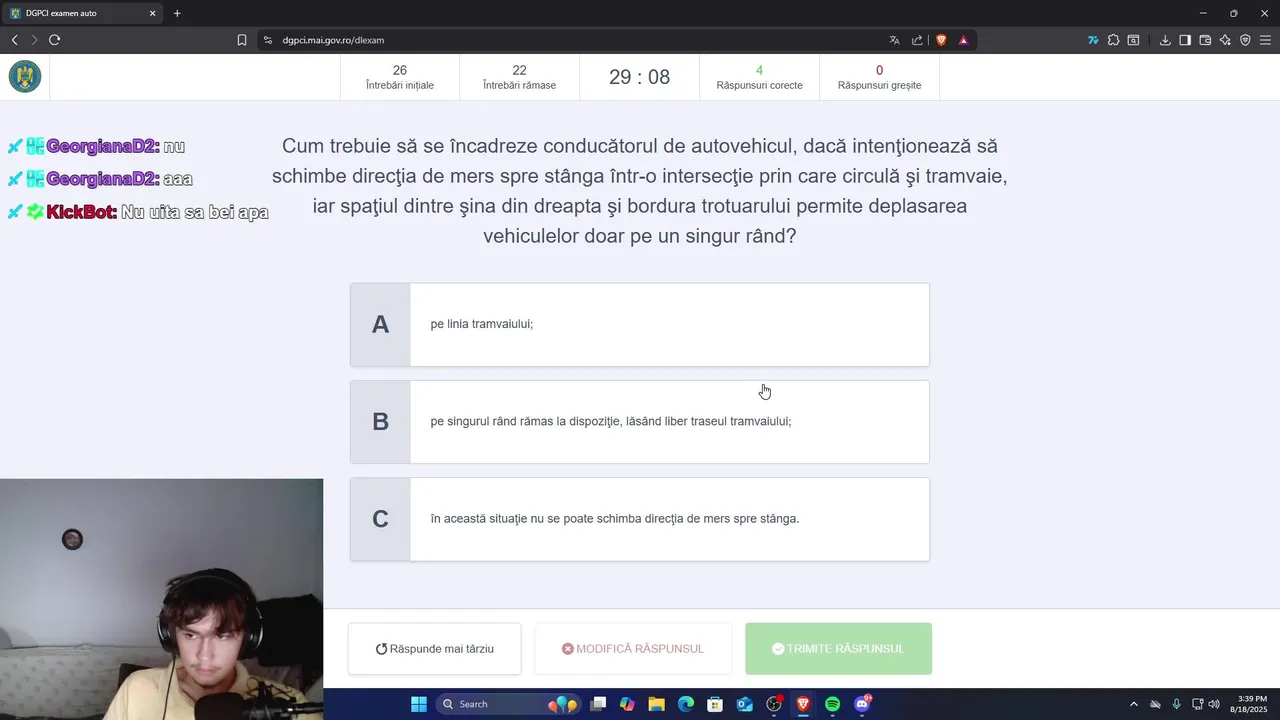This screenshot has height=720, width=1280.
Task: Click the Întrebări rămase counter showing 22
Action: tap(519, 77)
